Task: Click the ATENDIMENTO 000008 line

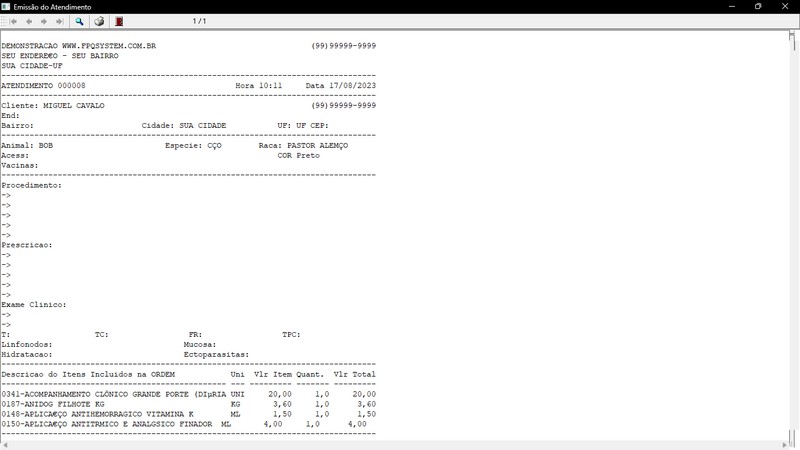Action: tap(43, 86)
